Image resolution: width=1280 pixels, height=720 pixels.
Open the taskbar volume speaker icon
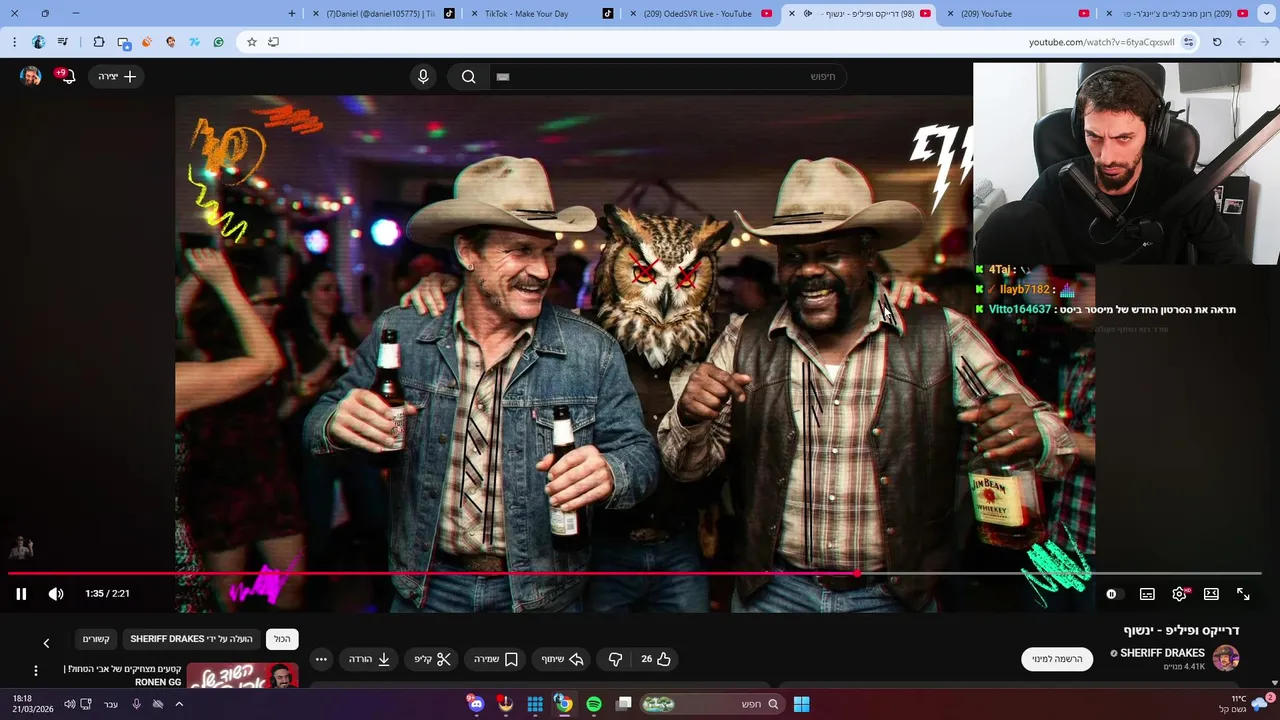coord(69,704)
